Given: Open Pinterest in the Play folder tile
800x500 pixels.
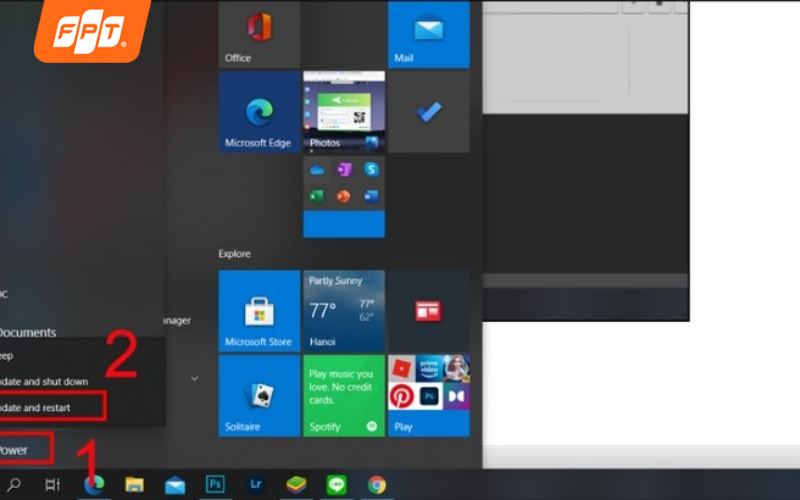Looking at the screenshot, I should pos(402,396).
